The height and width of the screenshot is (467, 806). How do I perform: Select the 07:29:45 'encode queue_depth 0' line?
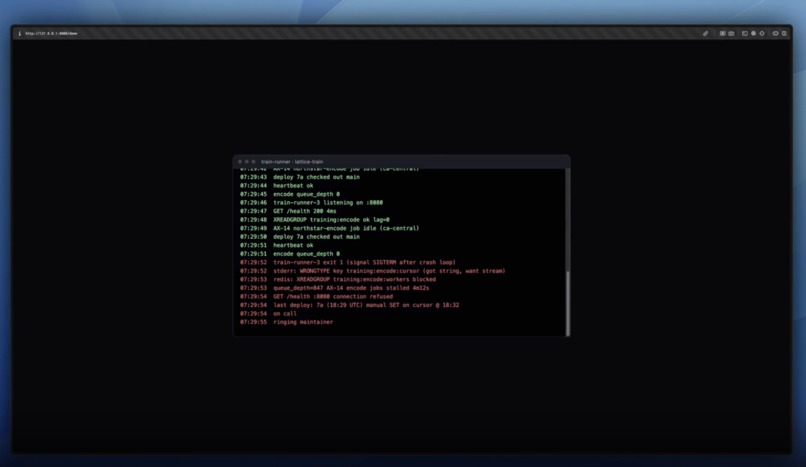pyautogui.click(x=290, y=194)
